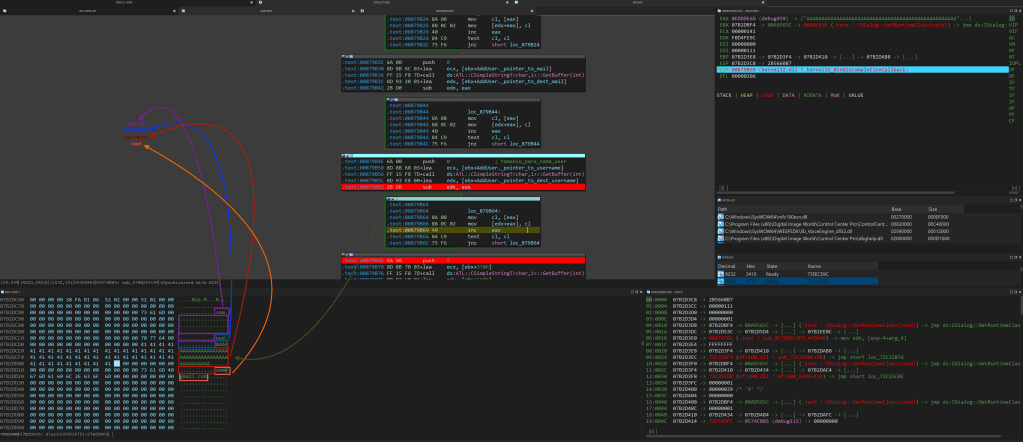Select thread 2410 Ready row
Viewport: 1023px width, 442px height.
tap(800, 274)
